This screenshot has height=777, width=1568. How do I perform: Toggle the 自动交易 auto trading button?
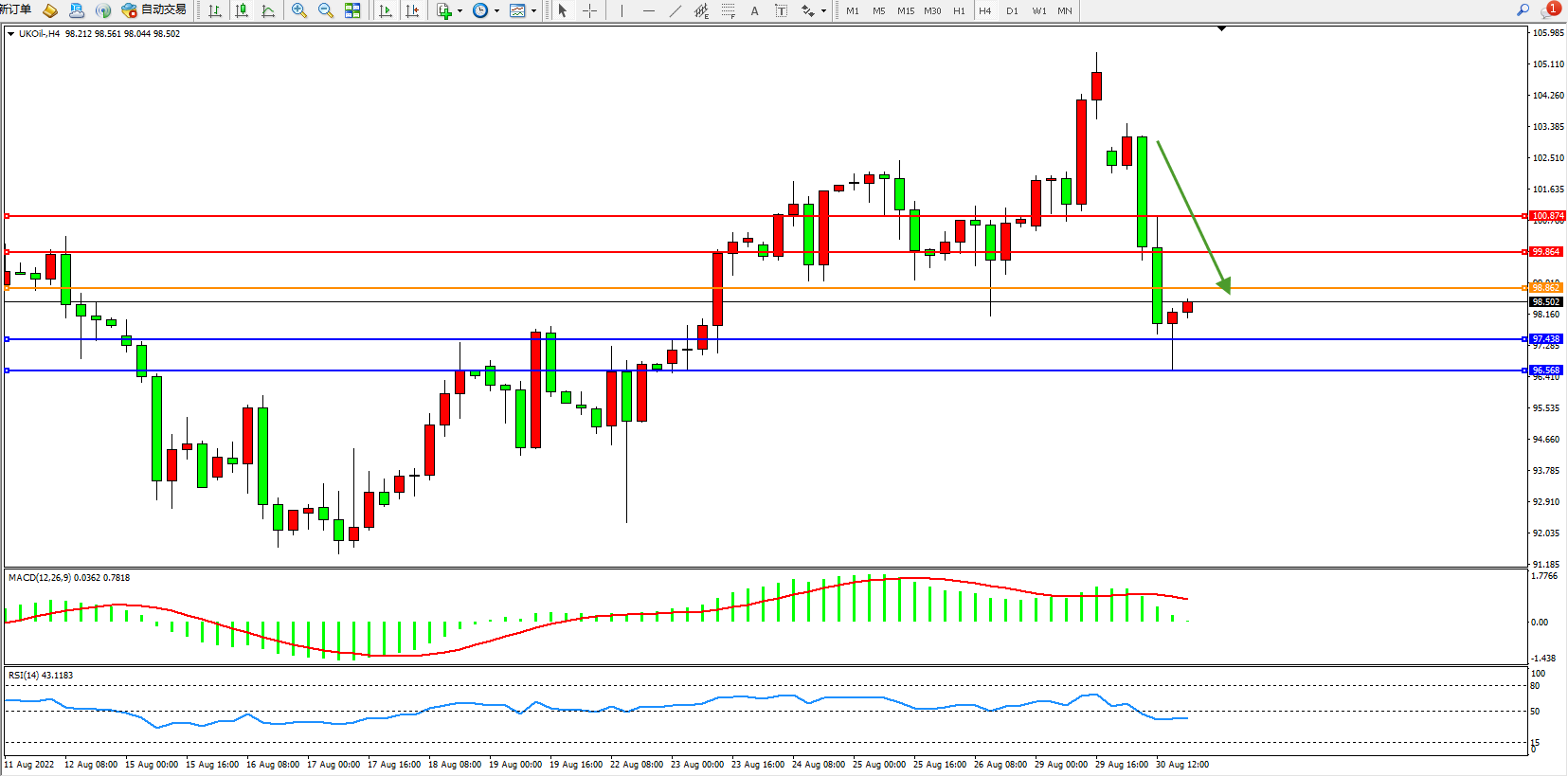click(x=154, y=10)
